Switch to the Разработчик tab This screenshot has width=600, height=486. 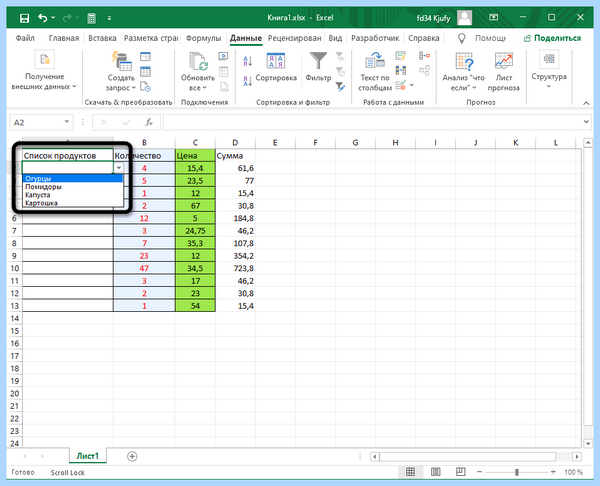click(x=375, y=38)
